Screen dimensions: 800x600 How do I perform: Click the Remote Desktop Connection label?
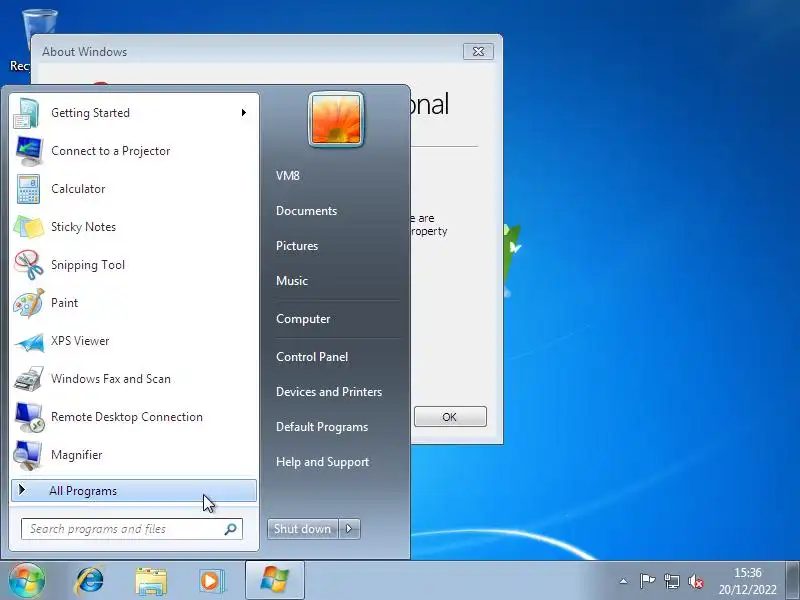[x=127, y=417]
